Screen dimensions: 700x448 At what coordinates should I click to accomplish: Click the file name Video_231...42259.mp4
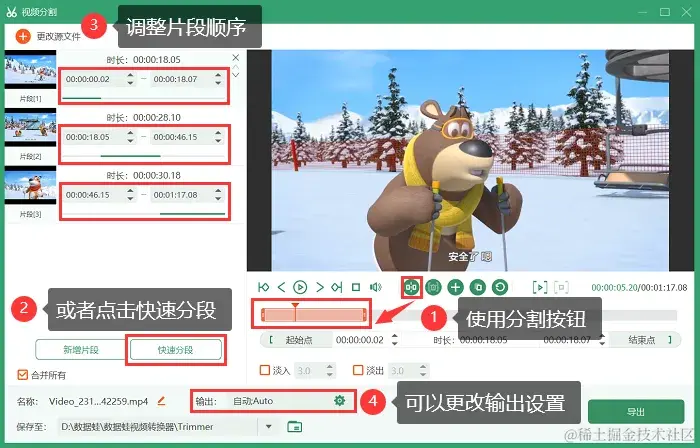point(98,401)
